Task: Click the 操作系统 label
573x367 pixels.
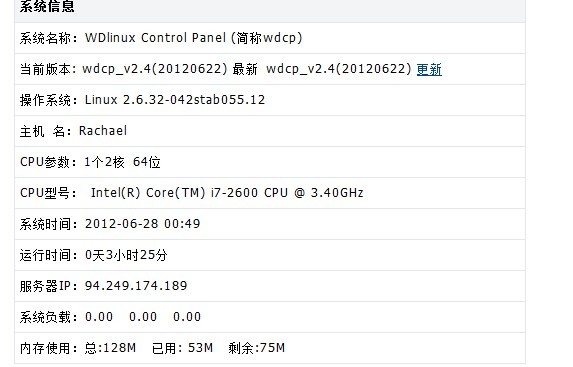Action: pos(45,100)
